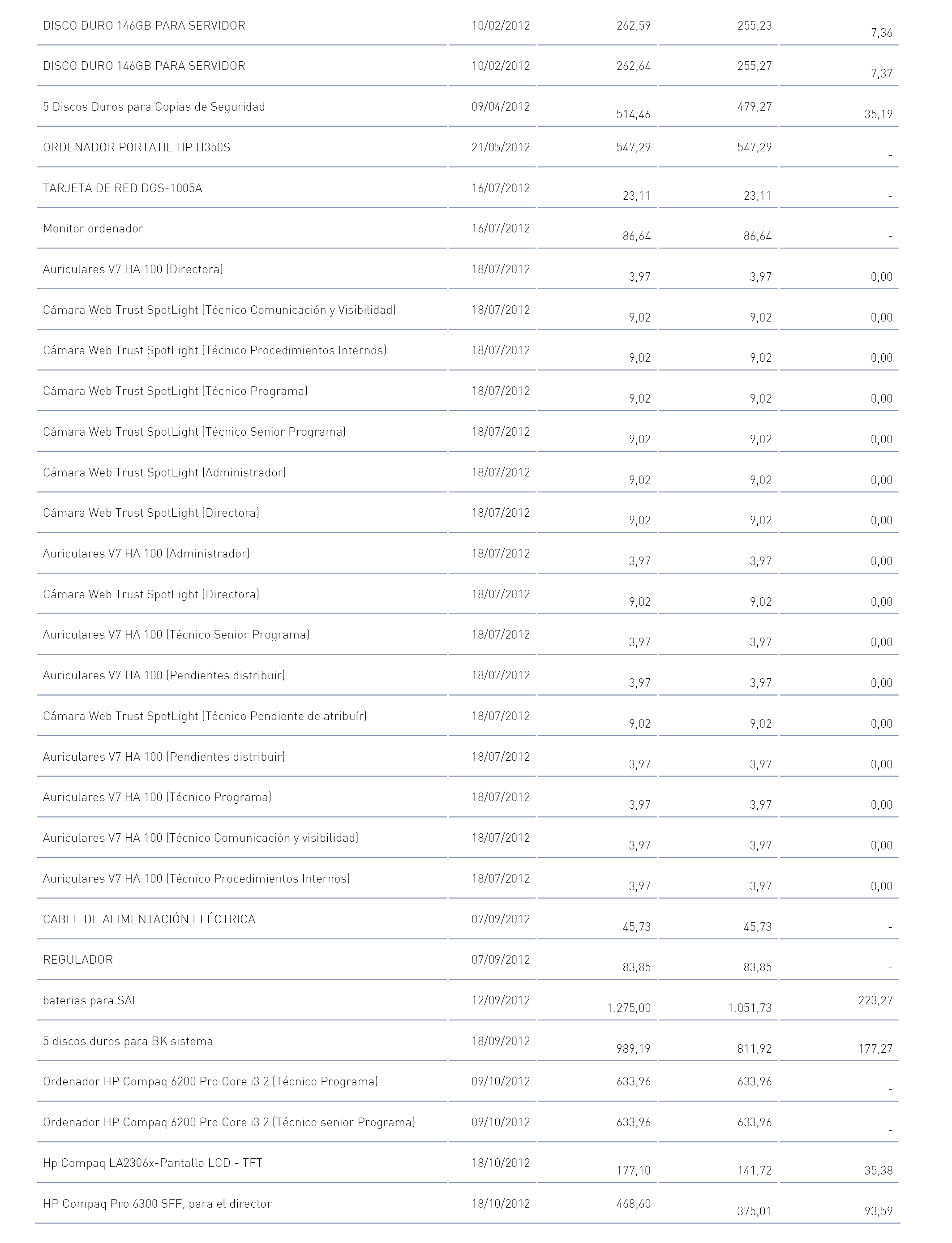Select the REGULADOR item text
The height and width of the screenshot is (1243, 952).
[78, 960]
